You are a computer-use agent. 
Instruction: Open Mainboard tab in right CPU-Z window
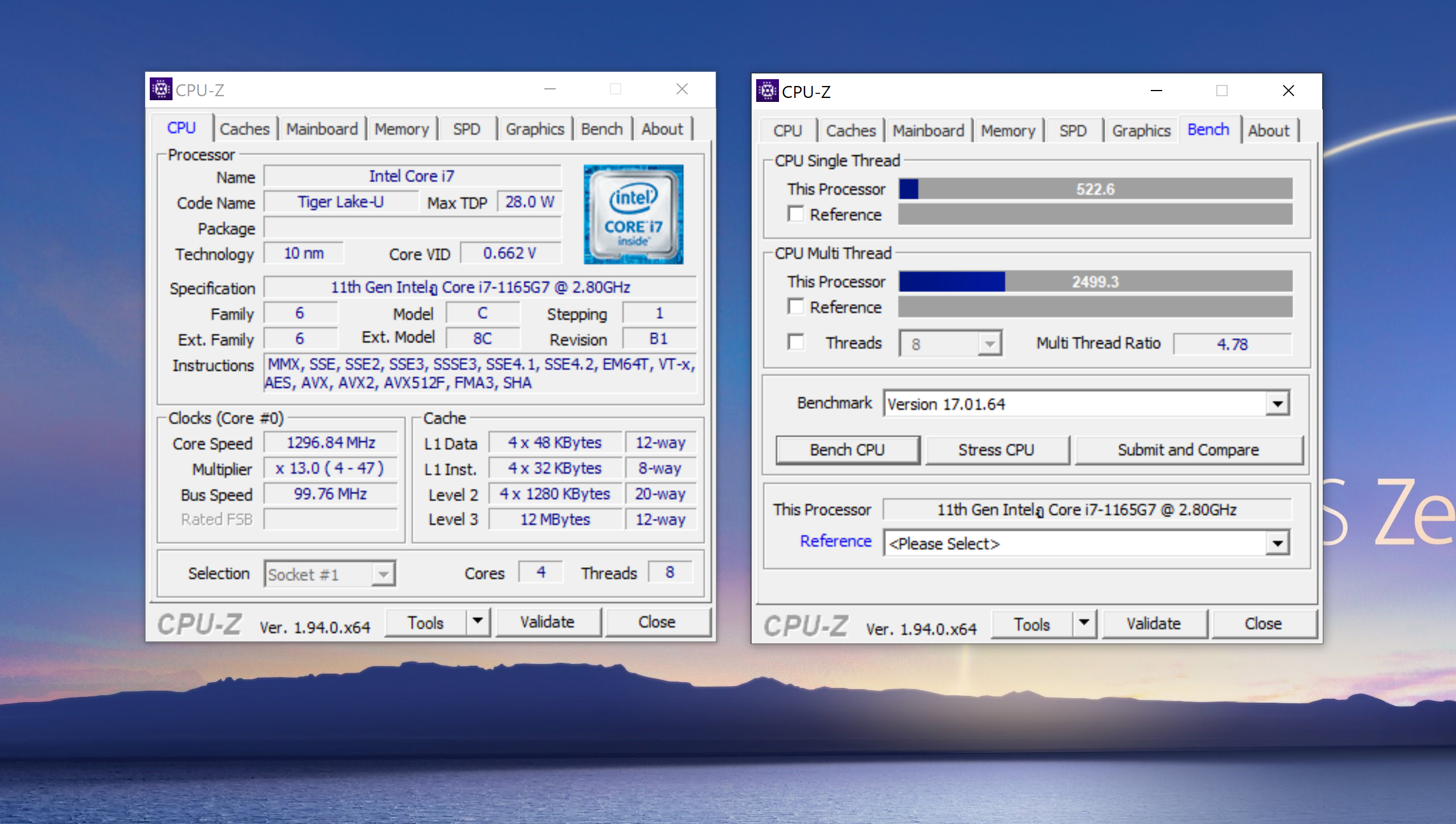928,131
